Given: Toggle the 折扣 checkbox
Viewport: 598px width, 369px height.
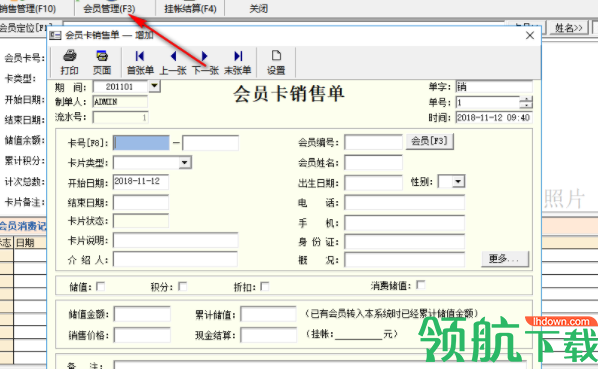Looking at the screenshot, I should tap(265, 286).
